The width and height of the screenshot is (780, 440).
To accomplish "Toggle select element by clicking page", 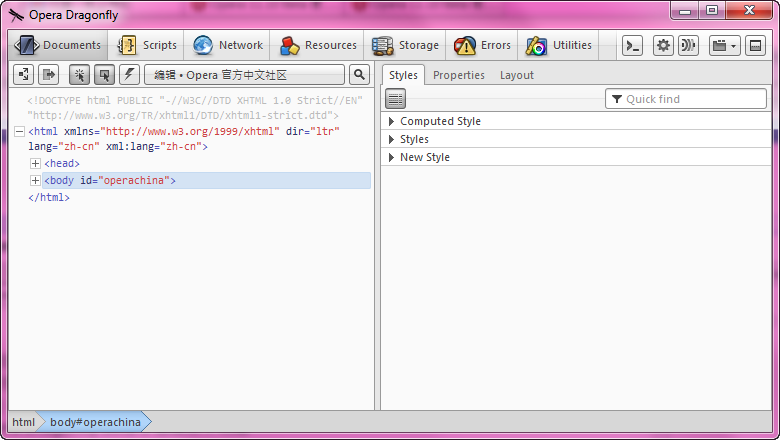I will tap(79, 75).
